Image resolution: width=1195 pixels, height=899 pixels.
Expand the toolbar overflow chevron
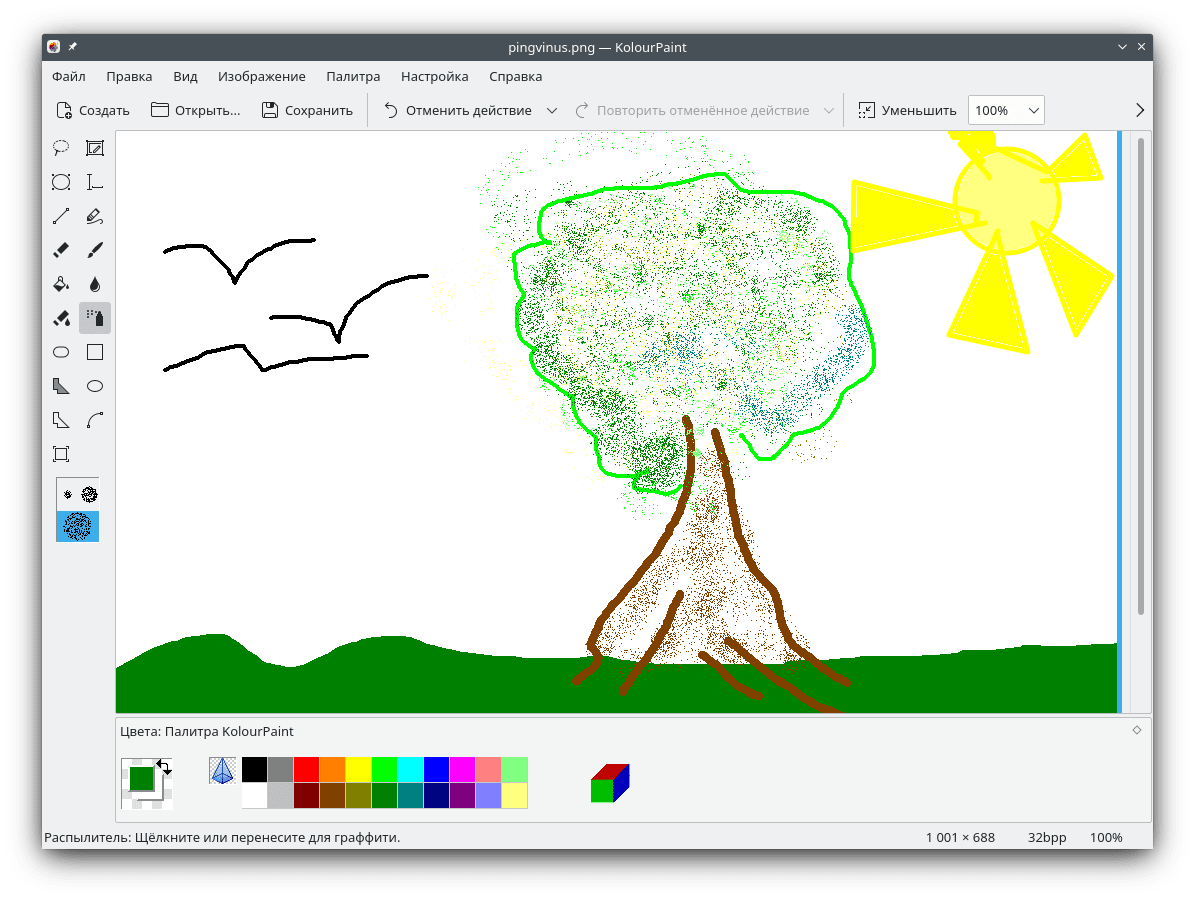point(1140,111)
